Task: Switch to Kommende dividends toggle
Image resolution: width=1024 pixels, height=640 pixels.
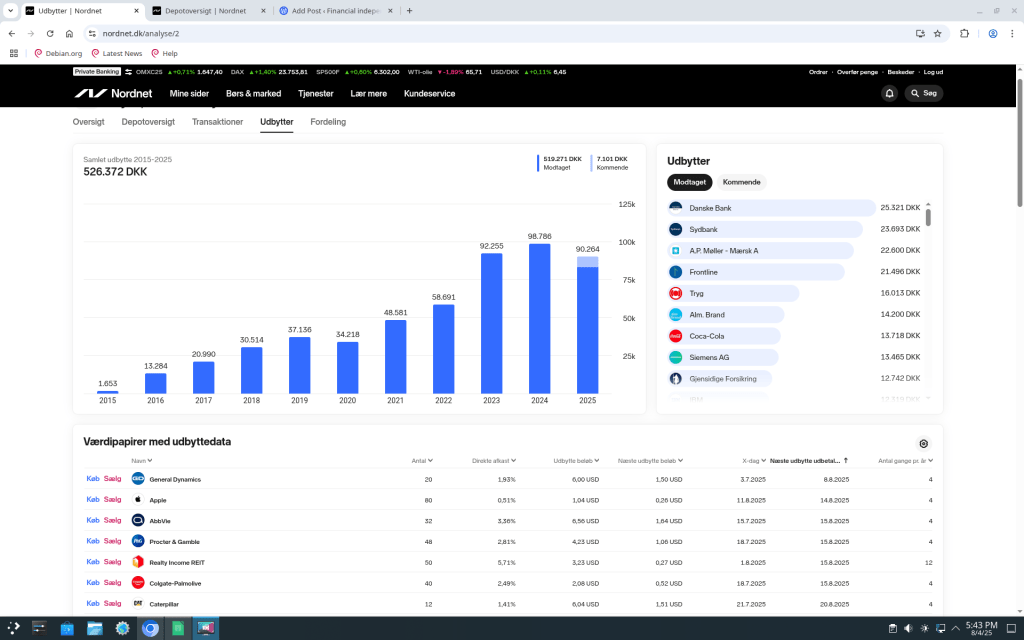Action: click(x=741, y=182)
